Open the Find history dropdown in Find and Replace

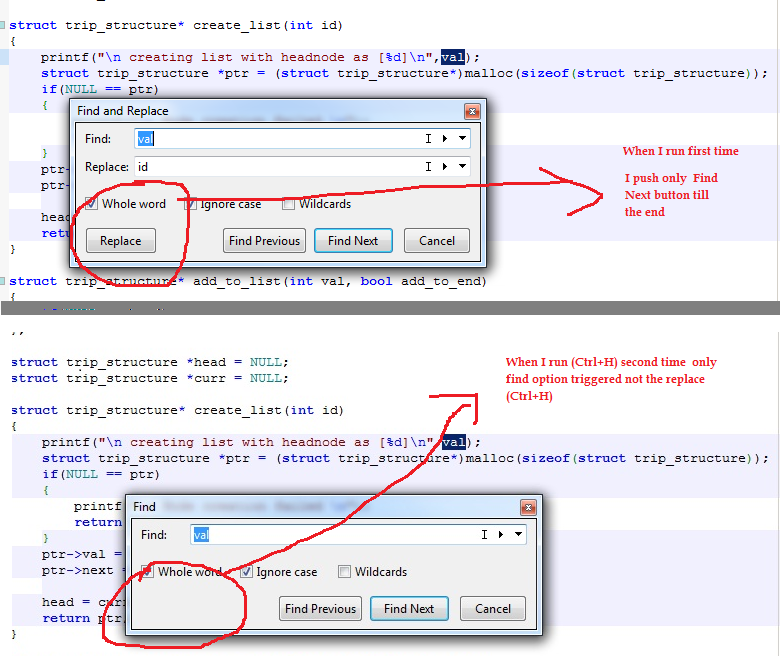(x=462, y=139)
